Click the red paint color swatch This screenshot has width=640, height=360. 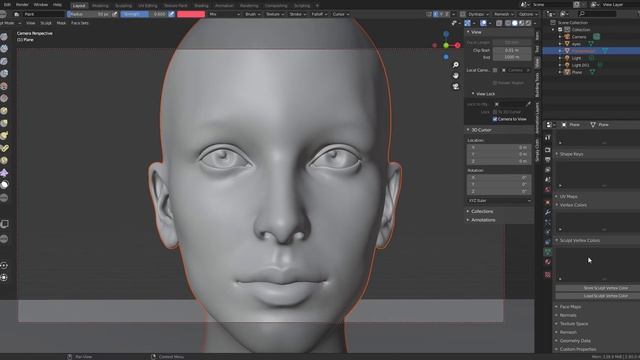point(191,14)
